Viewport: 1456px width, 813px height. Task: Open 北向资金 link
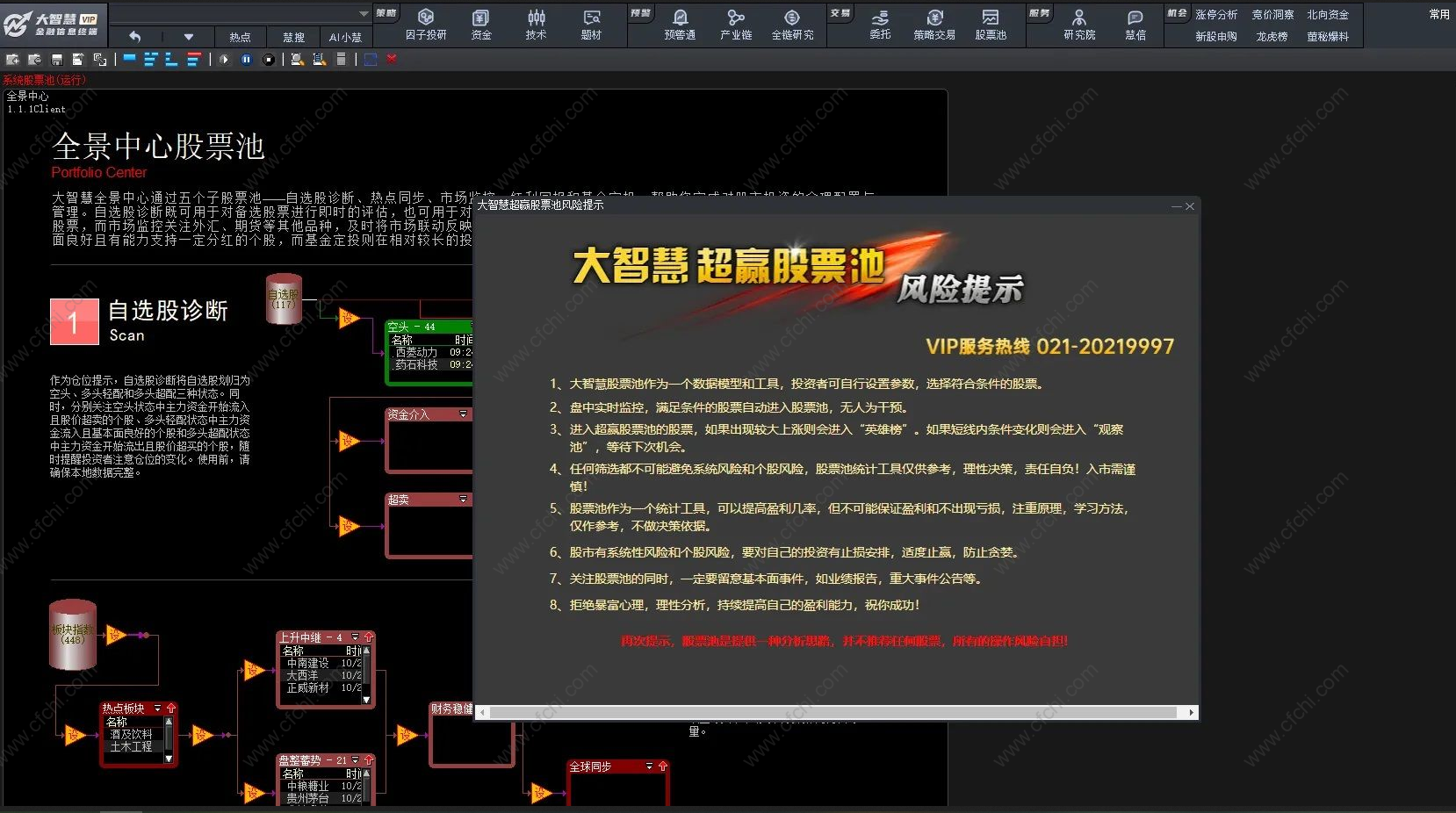click(1328, 15)
